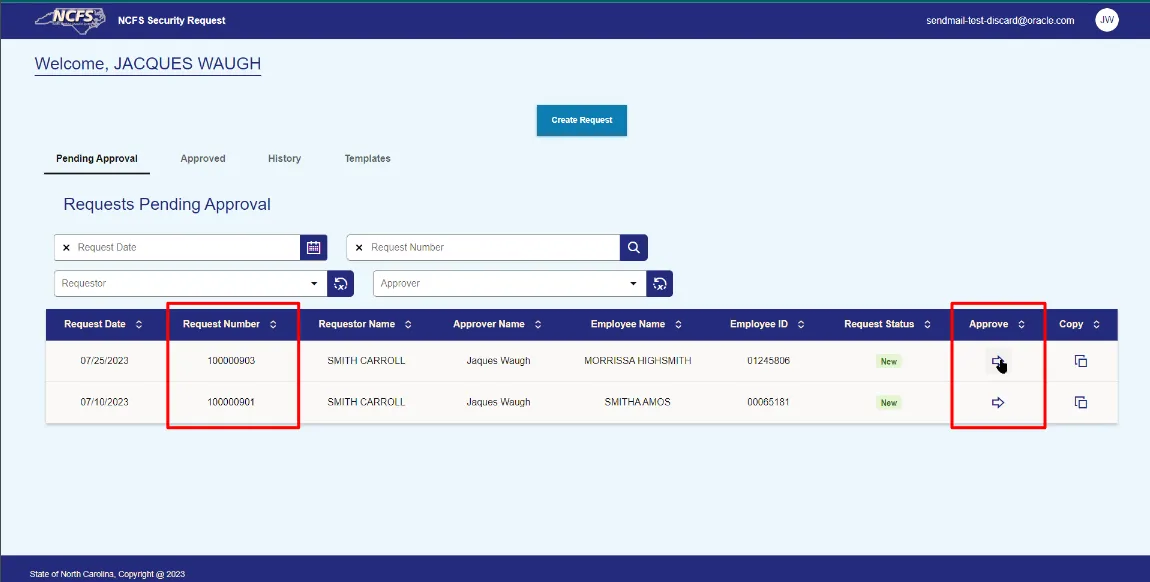Clear the Request Date field X

(66, 247)
